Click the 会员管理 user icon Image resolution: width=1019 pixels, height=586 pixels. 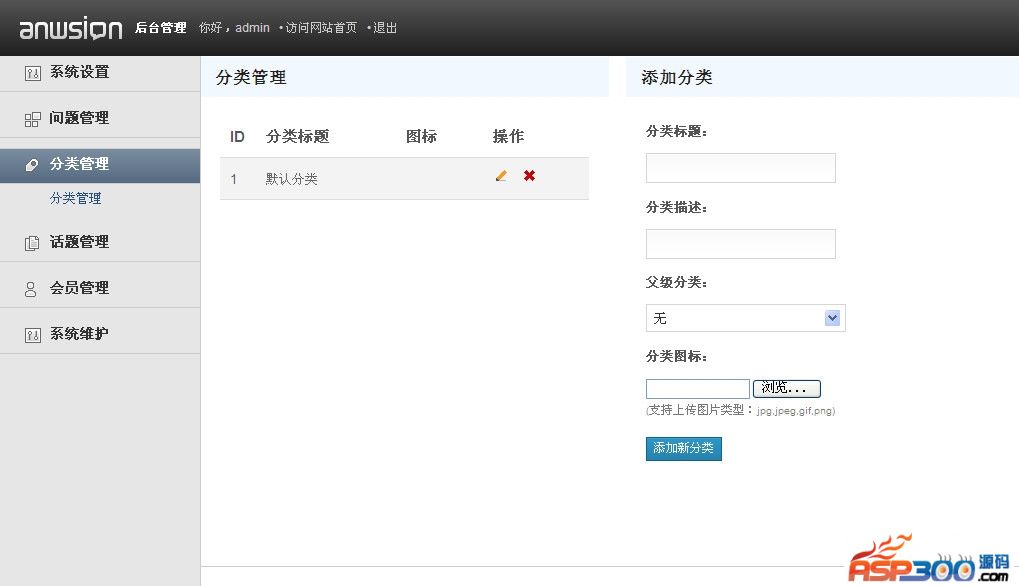[x=31, y=289]
